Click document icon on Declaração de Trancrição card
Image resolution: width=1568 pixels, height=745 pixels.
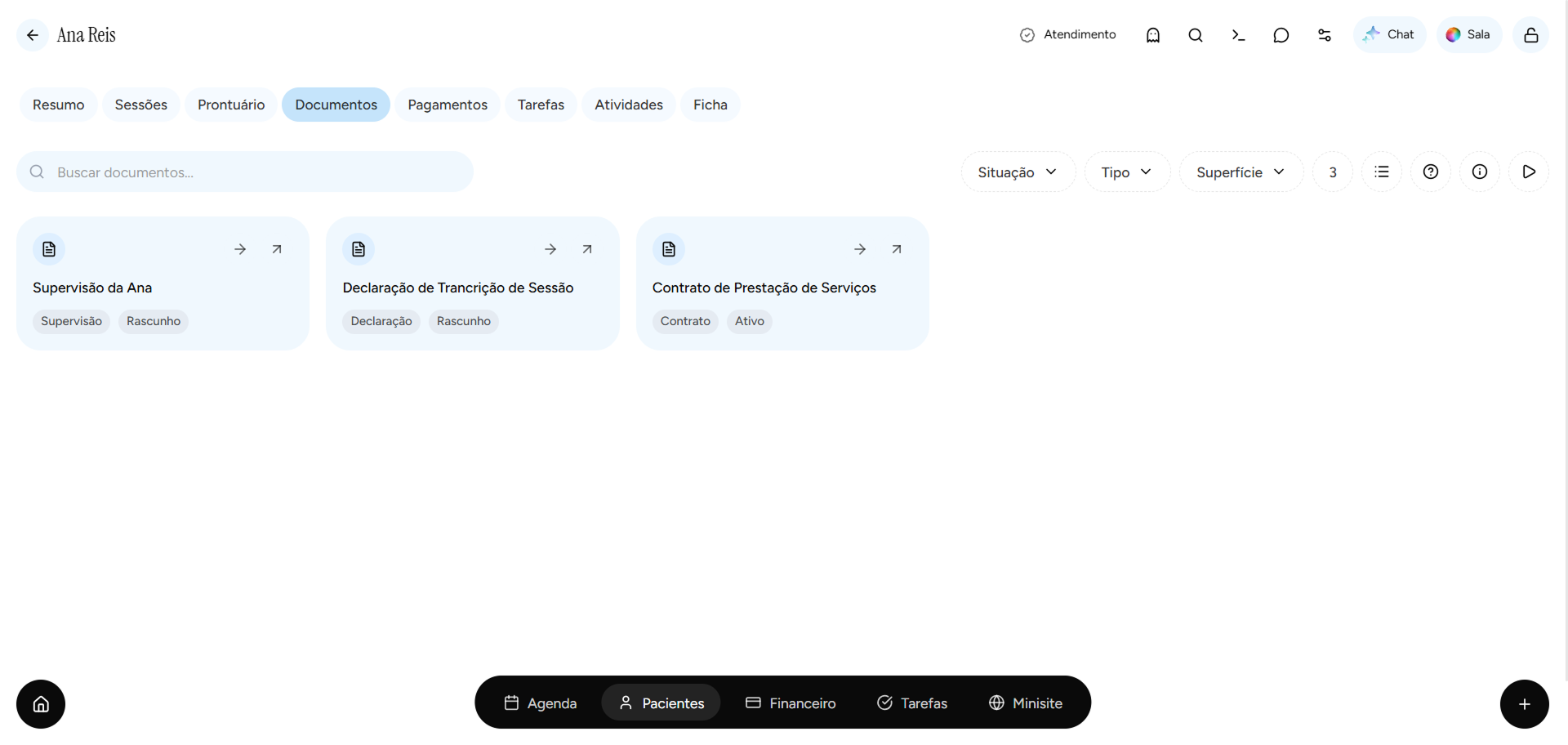[x=359, y=249]
